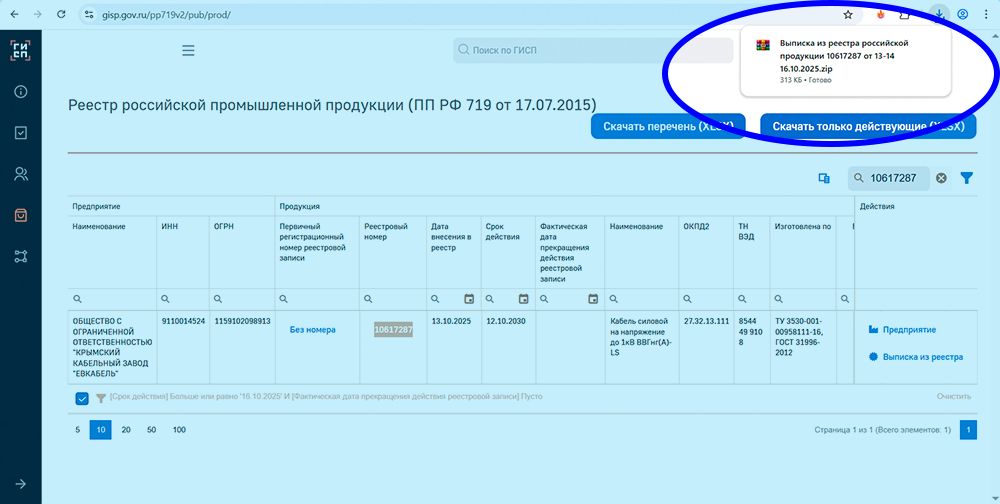Screen dimensions: 1000x504
Task: Open the info icon in left sidebar
Action: tap(20, 92)
